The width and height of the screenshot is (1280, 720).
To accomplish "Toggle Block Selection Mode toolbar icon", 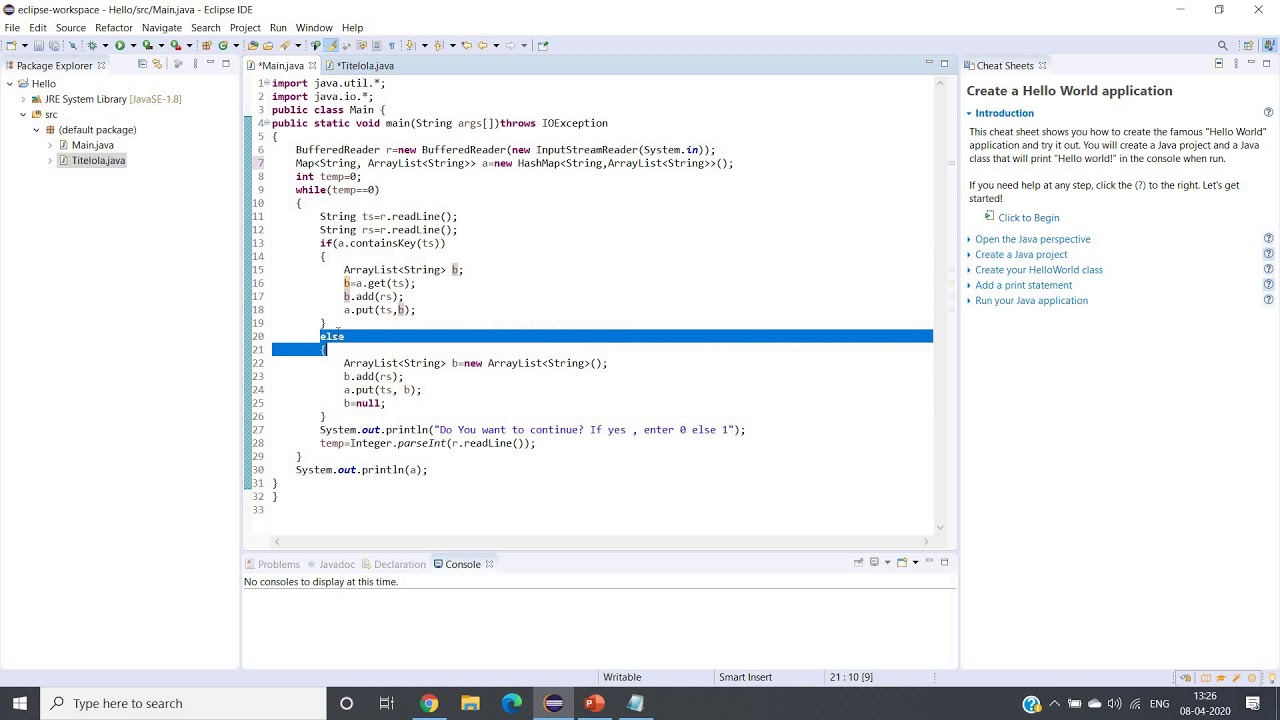I will (376, 45).
